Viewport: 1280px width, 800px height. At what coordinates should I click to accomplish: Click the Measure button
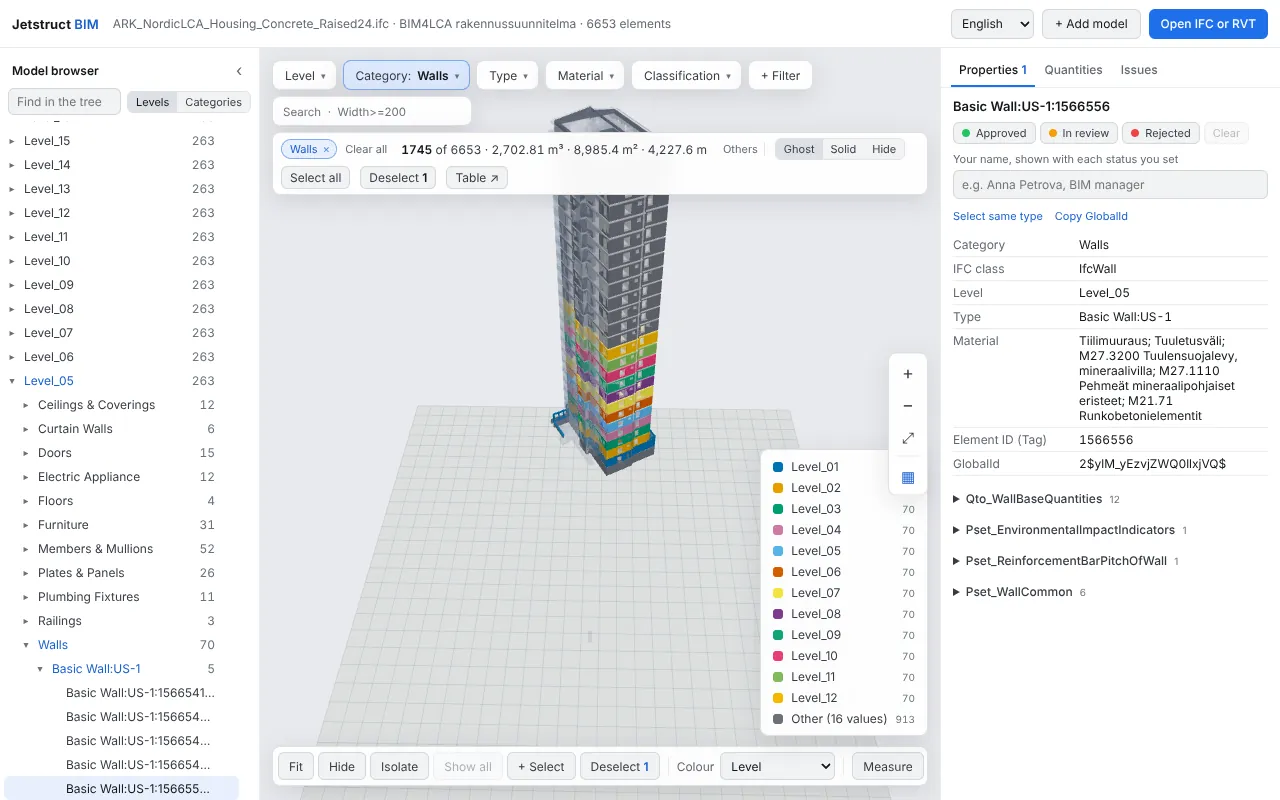pos(887,767)
